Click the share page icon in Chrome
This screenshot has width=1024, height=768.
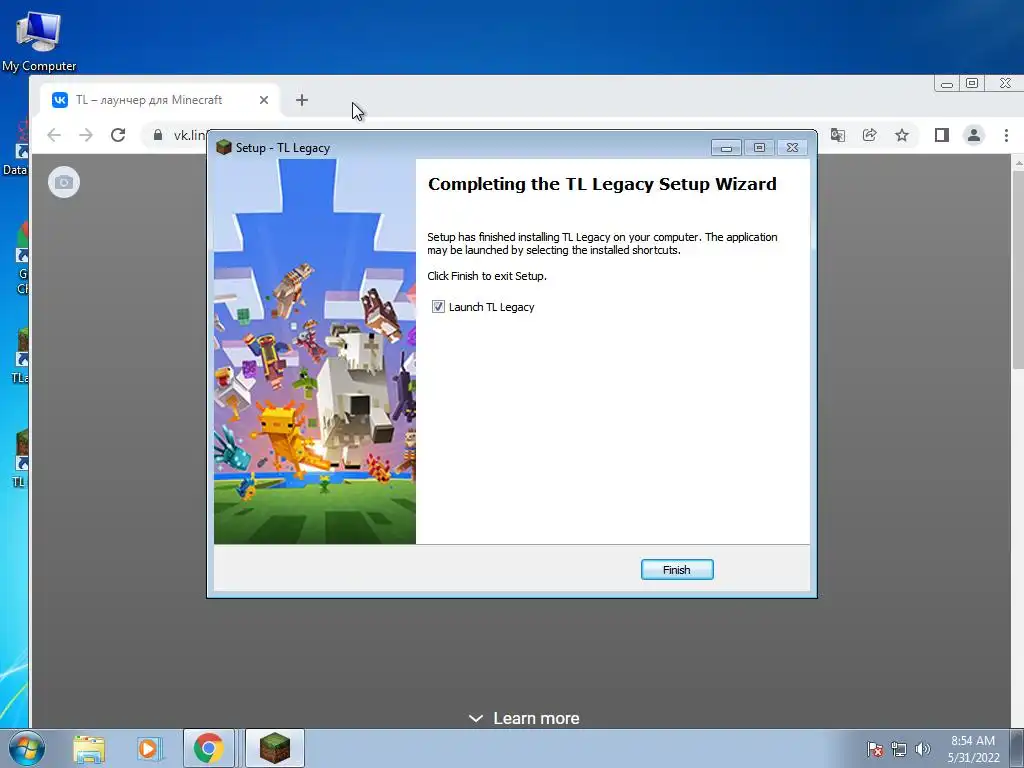(x=869, y=135)
